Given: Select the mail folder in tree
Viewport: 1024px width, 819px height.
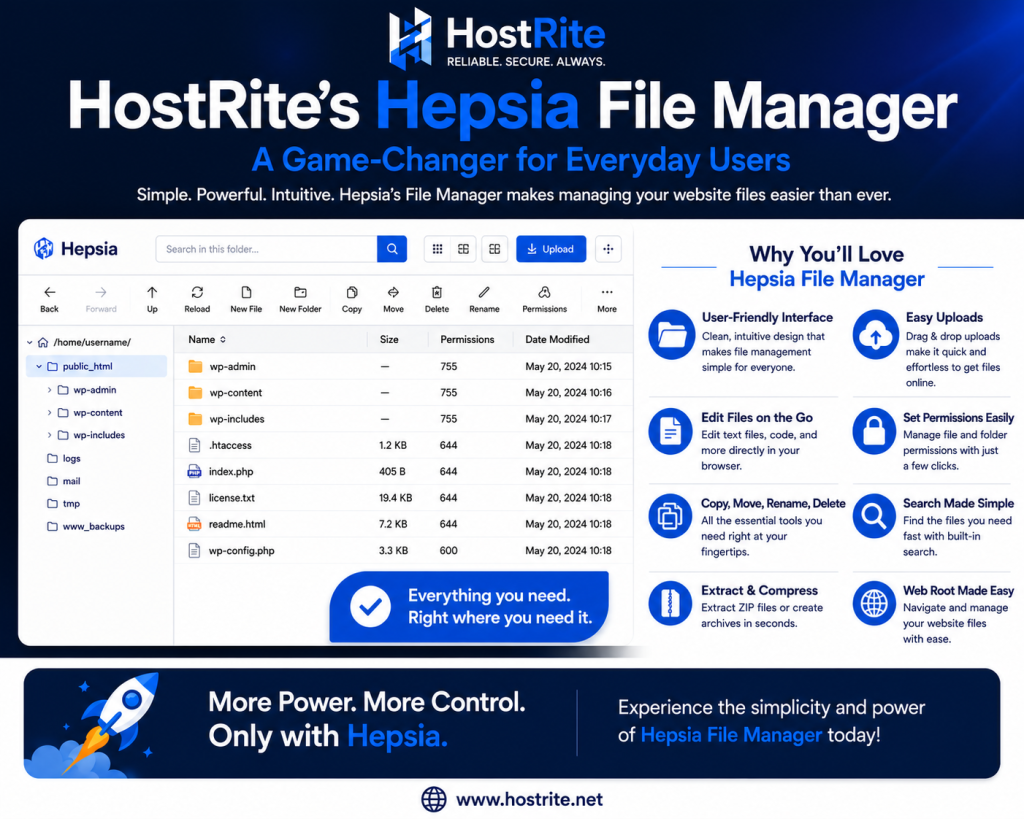Looking at the screenshot, I should coord(64,481).
